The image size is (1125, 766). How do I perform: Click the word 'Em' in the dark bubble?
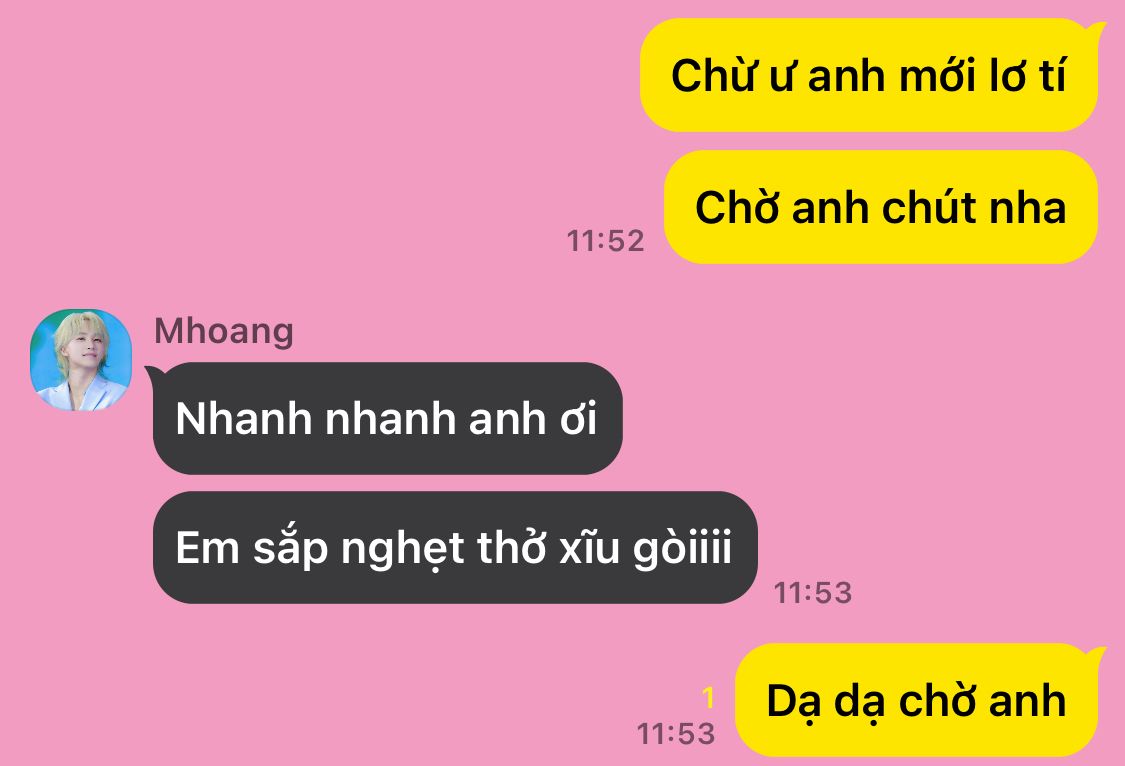207,548
